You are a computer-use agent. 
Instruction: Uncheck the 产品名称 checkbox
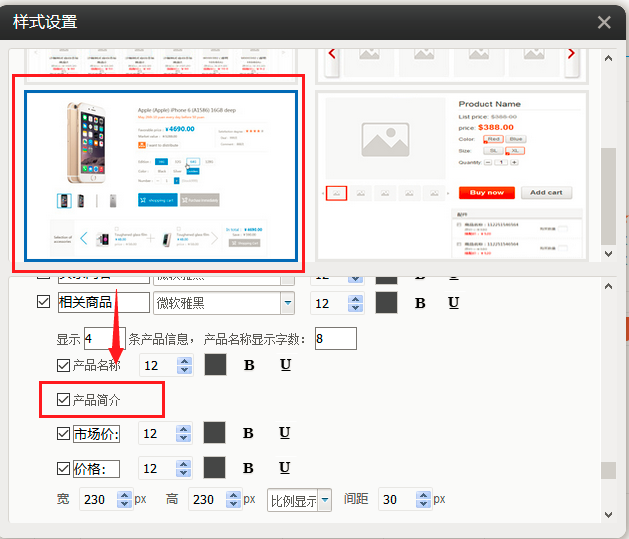click(64, 366)
